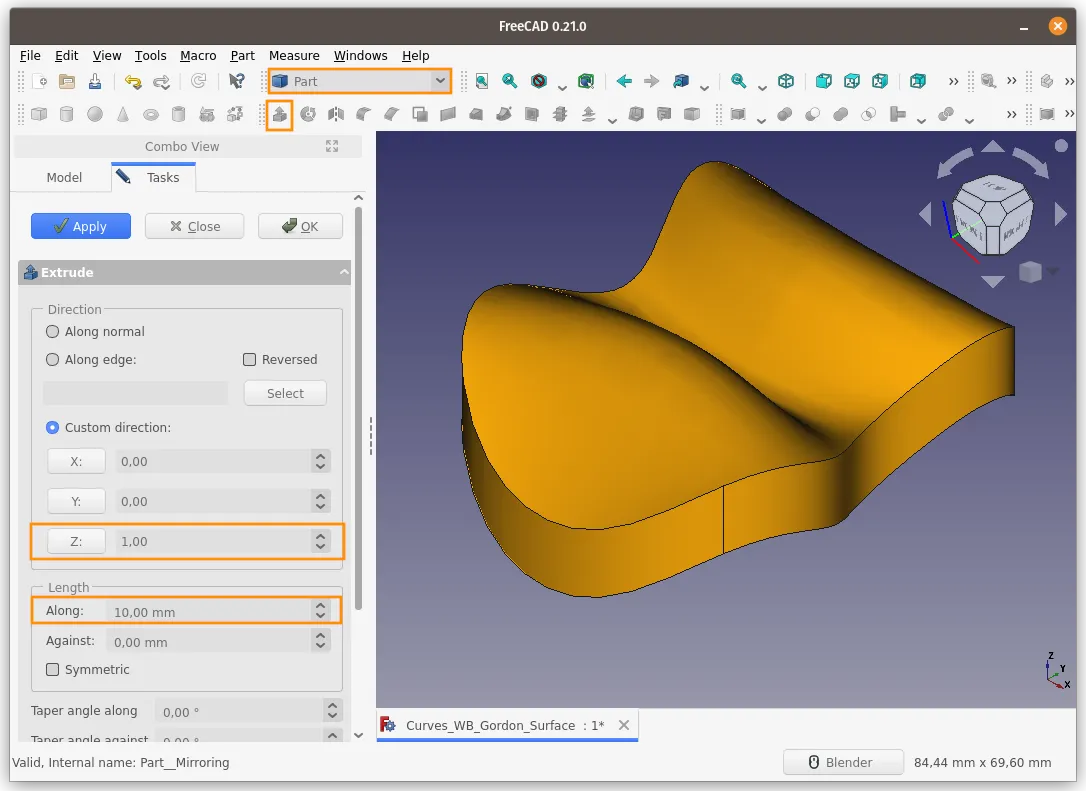
Task: Click the Apply button
Action: tap(81, 226)
